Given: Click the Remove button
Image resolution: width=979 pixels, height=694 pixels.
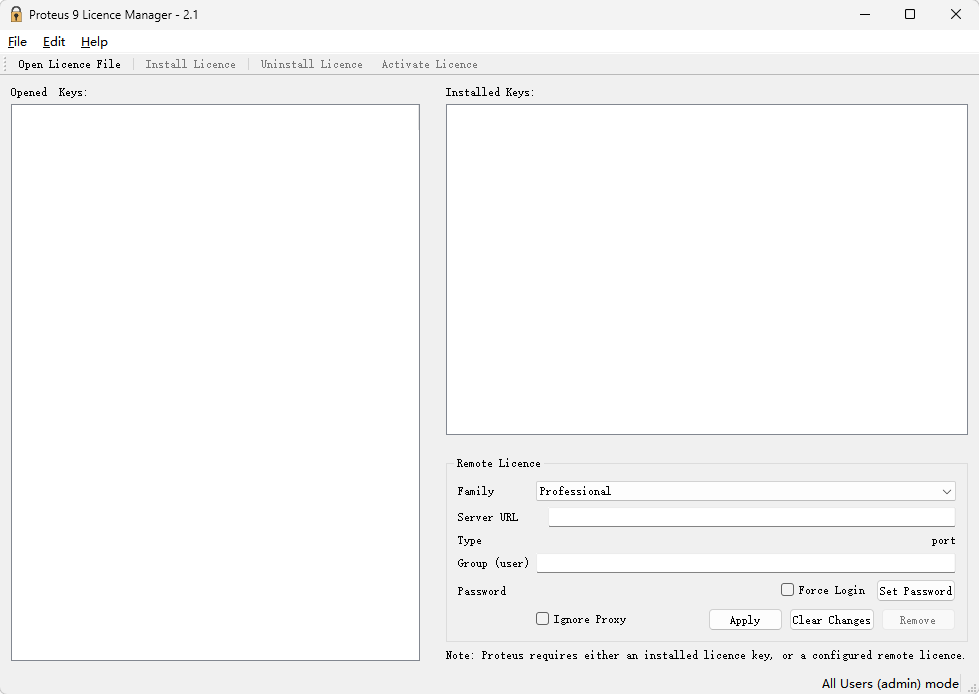Looking at the screenshot, I should click(917, 620).
